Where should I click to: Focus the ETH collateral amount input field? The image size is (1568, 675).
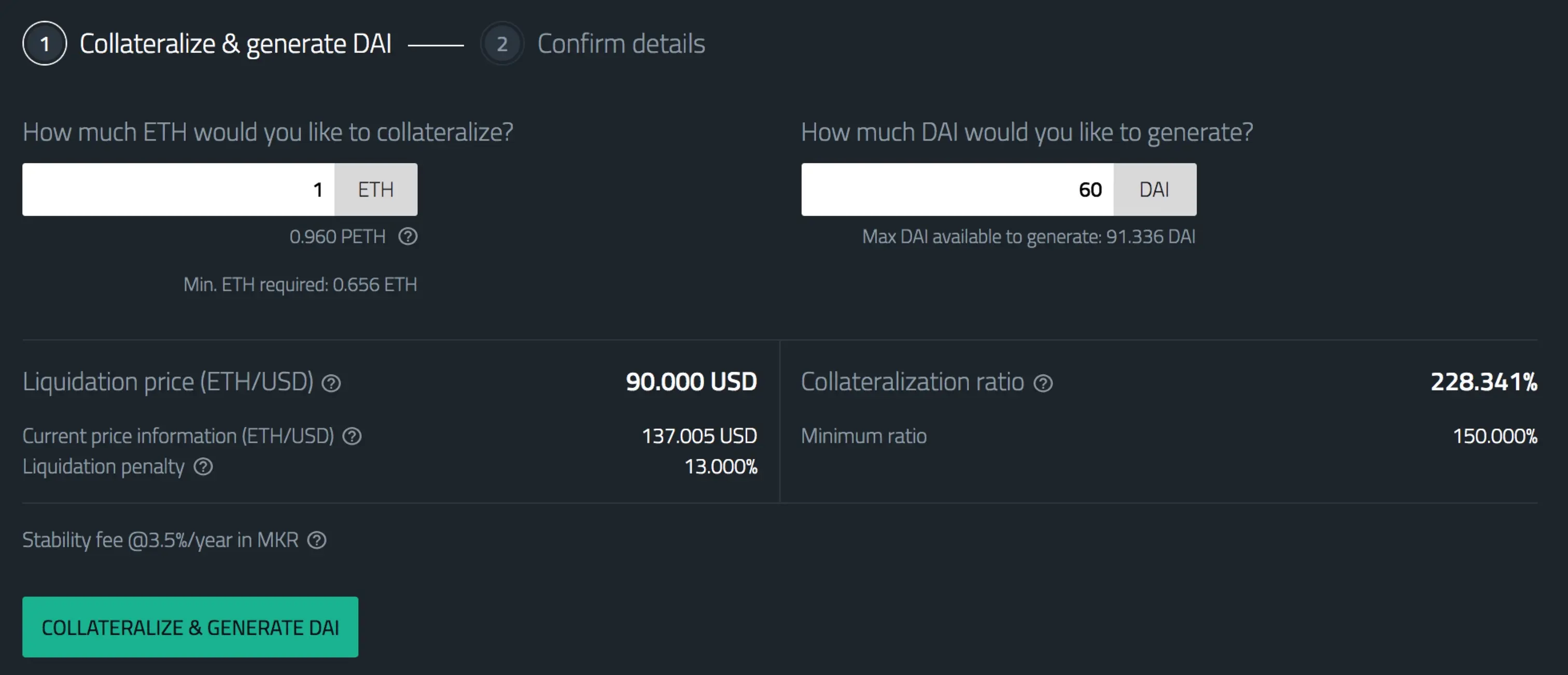178,189
